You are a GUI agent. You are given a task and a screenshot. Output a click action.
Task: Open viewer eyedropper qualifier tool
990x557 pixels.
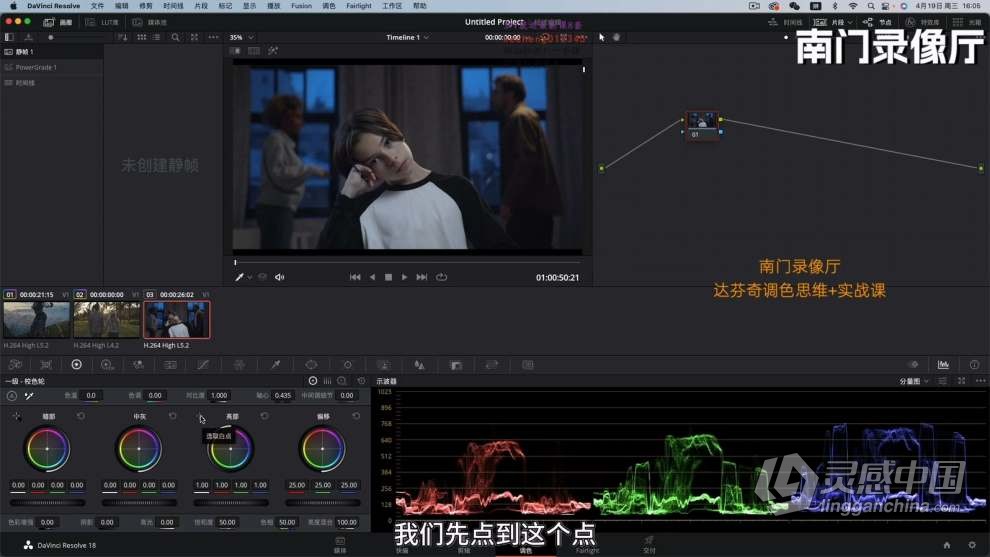pyautogui.click(x=239, y=277)
